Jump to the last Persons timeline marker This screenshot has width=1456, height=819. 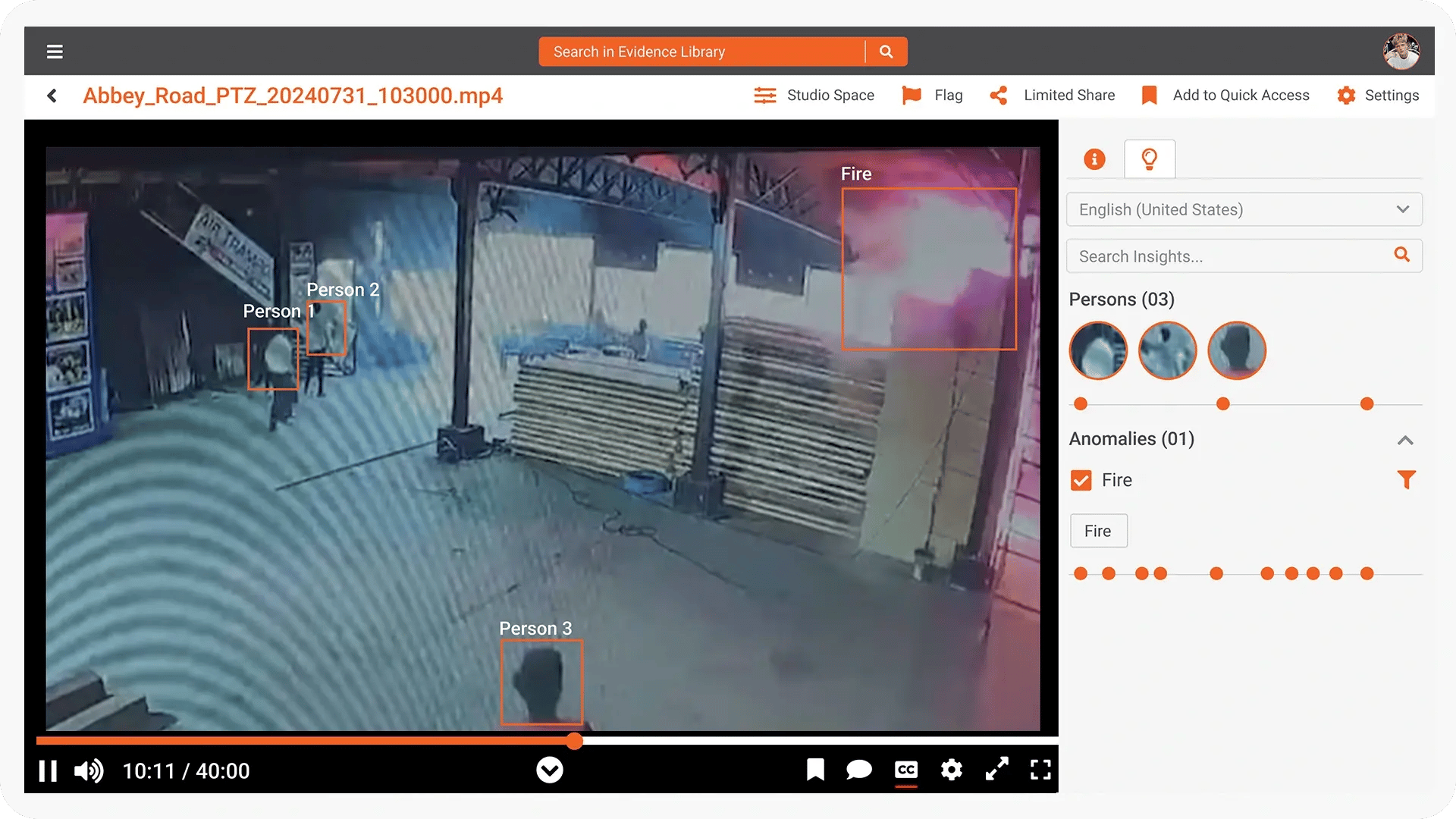pyautogui.click(x=1367, y=404)
